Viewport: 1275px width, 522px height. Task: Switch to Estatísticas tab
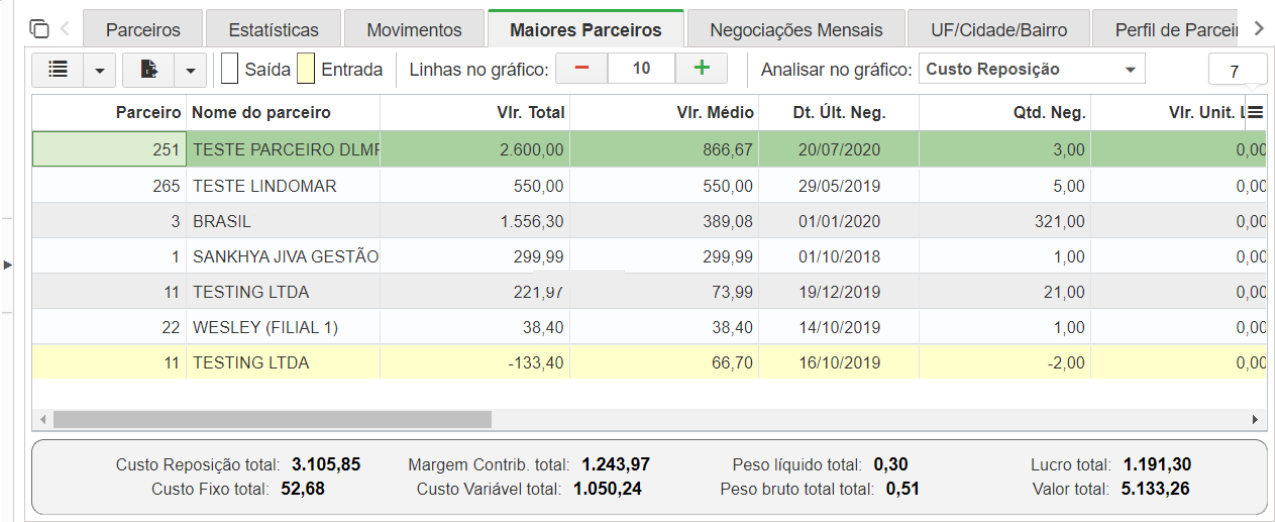tap(273, 30)
